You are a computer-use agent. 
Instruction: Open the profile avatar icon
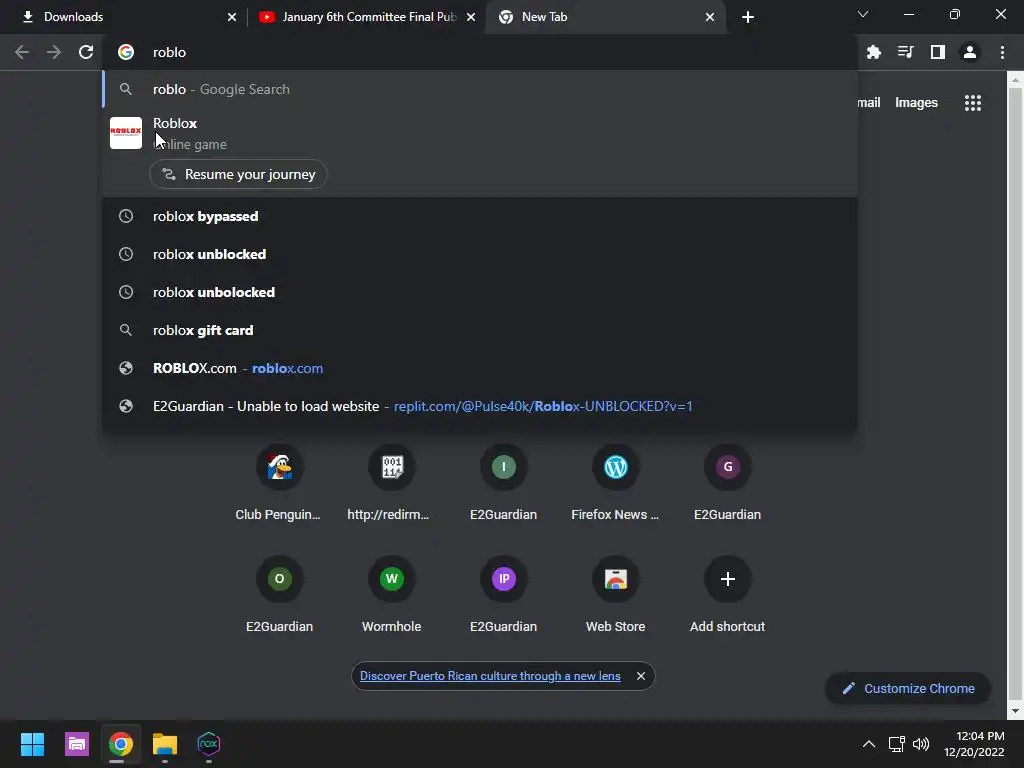pos(970,52)
